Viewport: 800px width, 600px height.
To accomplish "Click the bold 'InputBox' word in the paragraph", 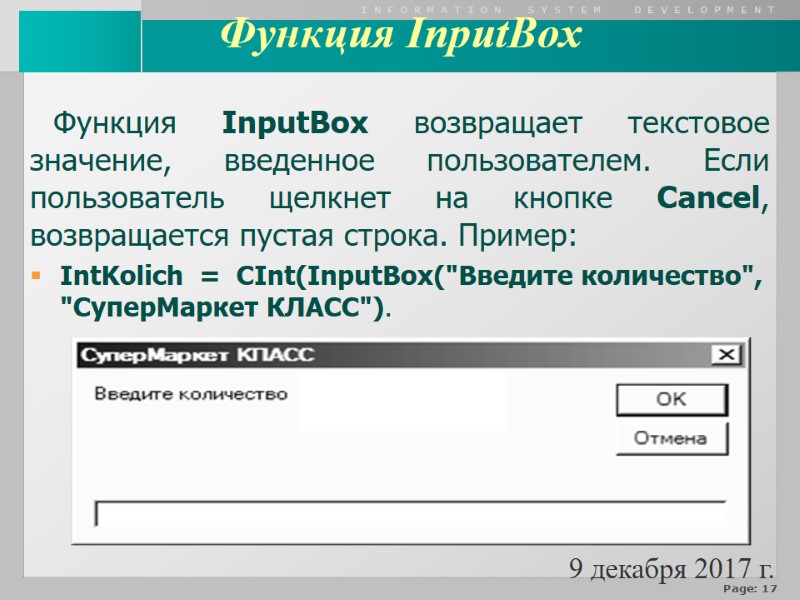I will tap(295, 123).
